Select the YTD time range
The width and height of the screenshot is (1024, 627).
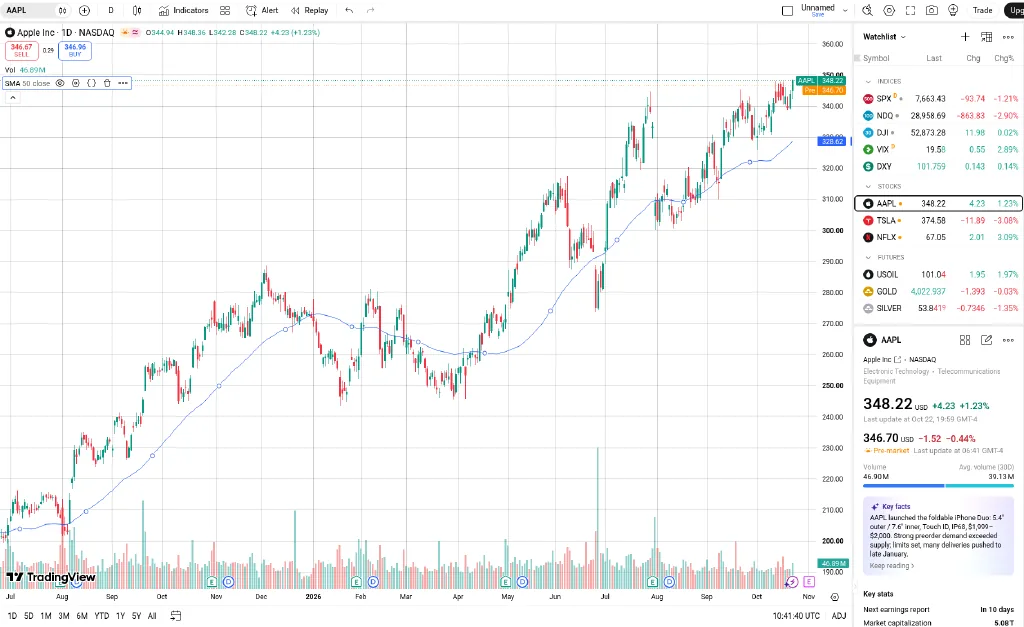click(x=102, y=616)
